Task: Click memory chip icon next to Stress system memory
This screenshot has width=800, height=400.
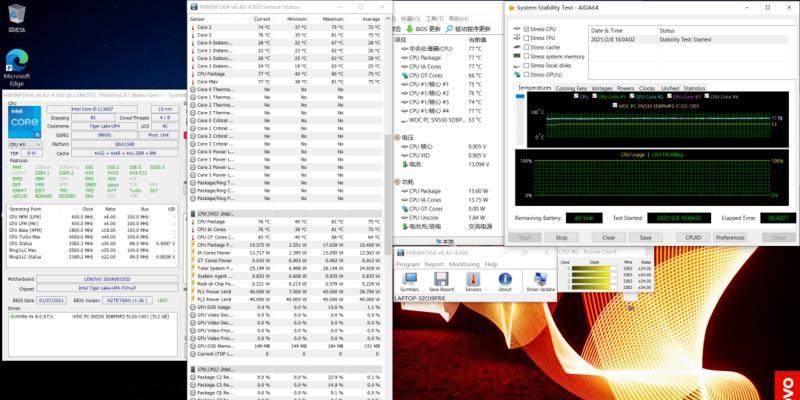Action: point(517,56)
